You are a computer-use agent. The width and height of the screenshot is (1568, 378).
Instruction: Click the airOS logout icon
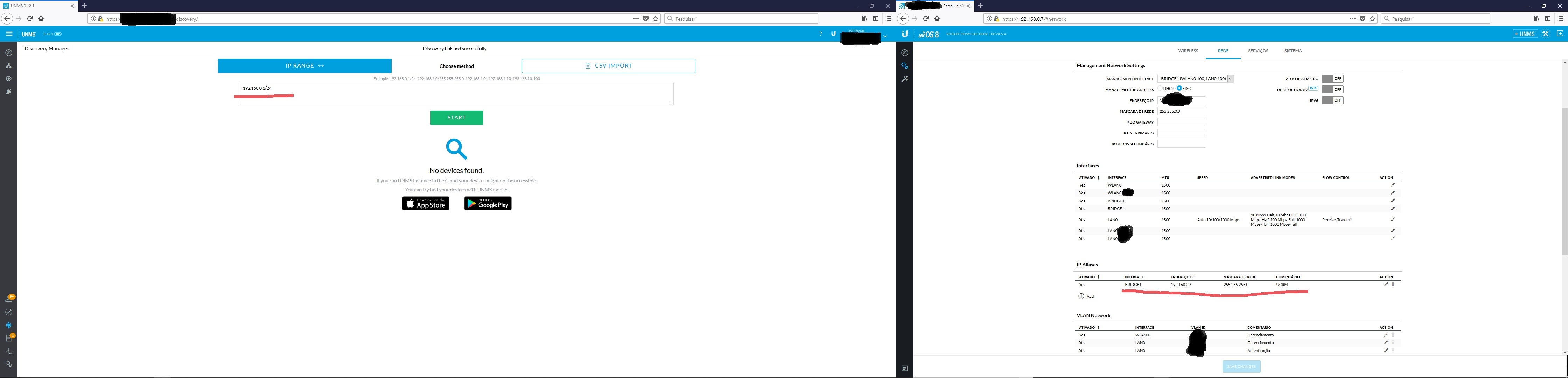1560,34
